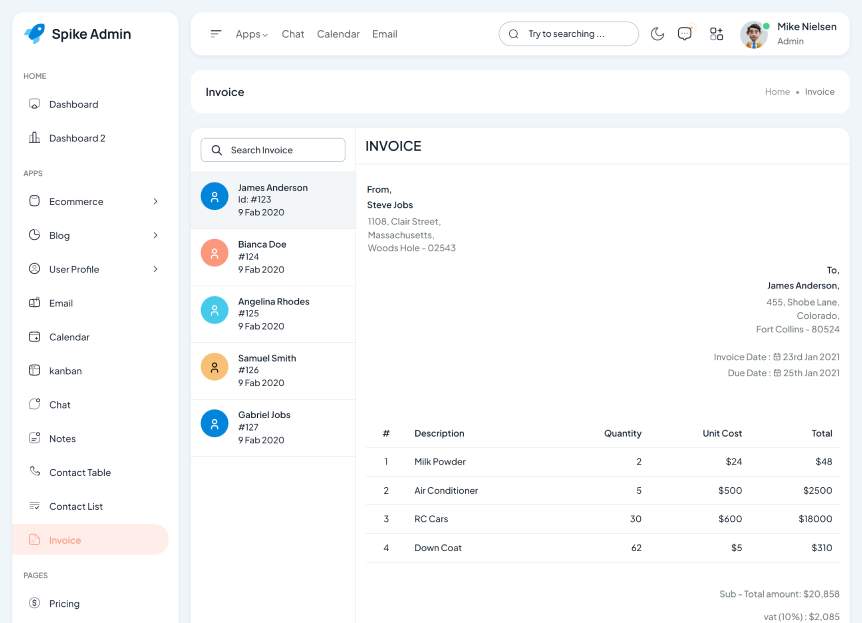Click the Contact Table phone icon

coord(34,472)
